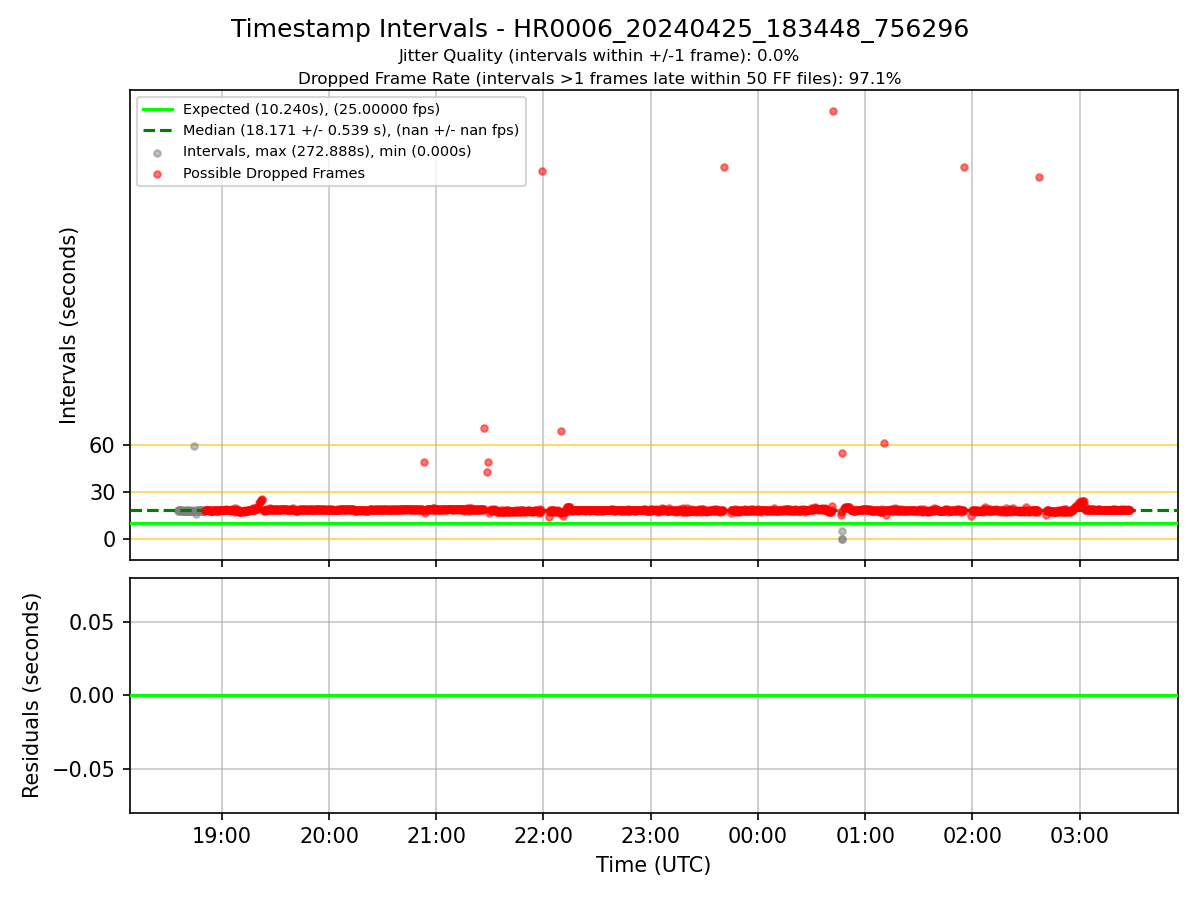Click the 01:00 time tick label
The image size is (1200, 900).
tap(865, 835)
